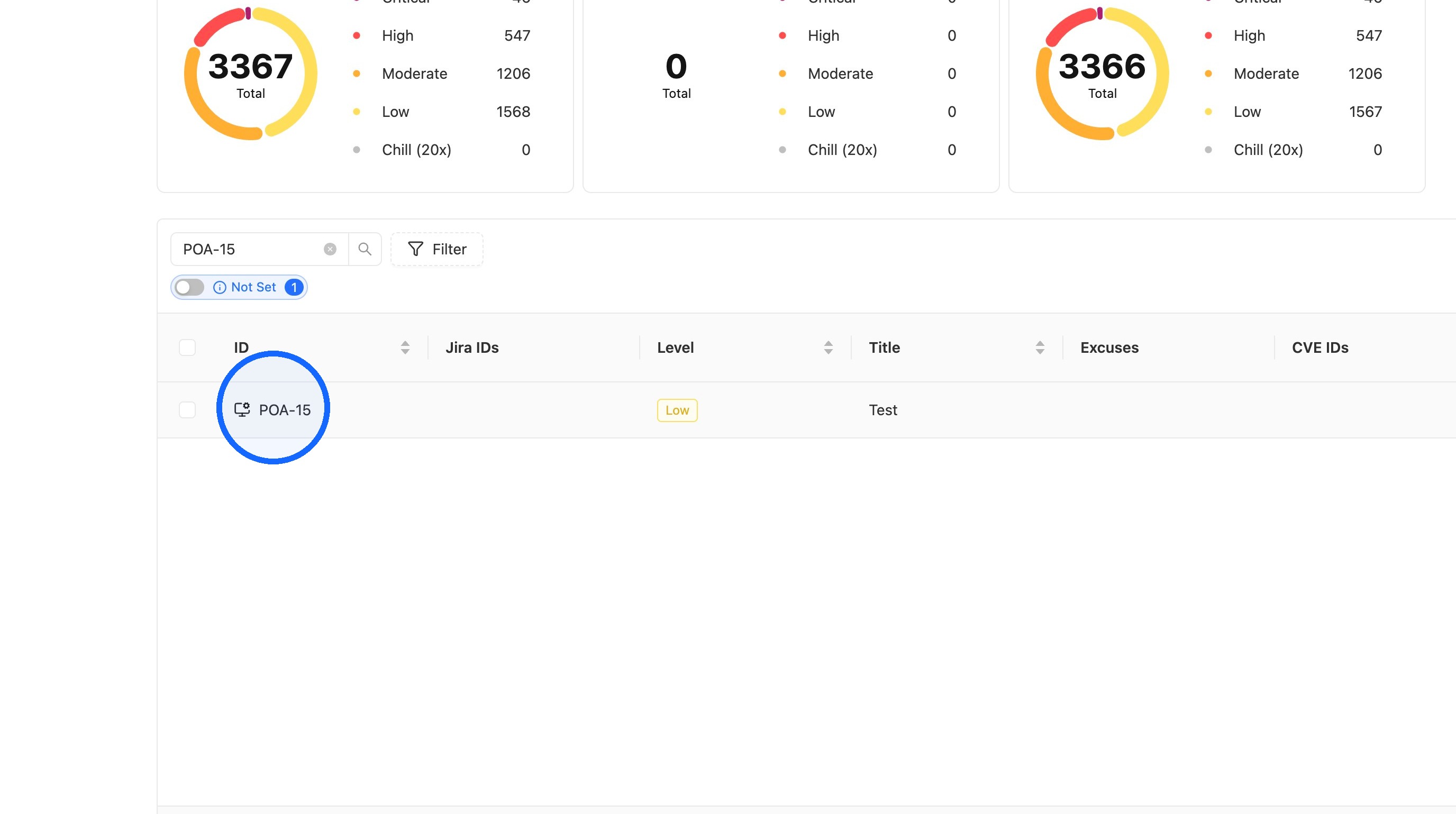Check the POA-15 row checkbox
1456x814 pixels.
pos(187,409)
